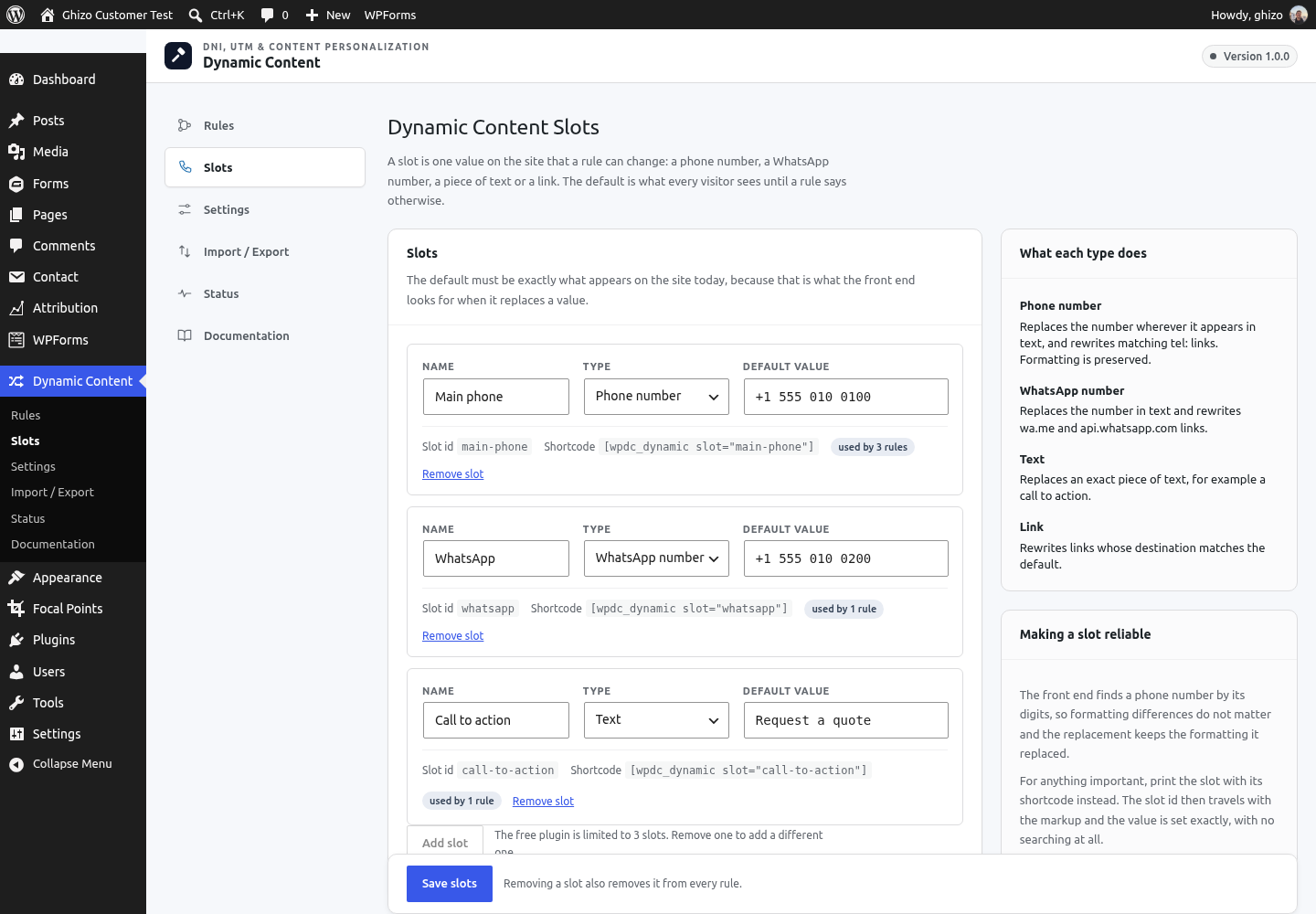Screen dimensions: 1316x914
Task: Click the Collapse Menu arrow icon
Action: (16, 764)
